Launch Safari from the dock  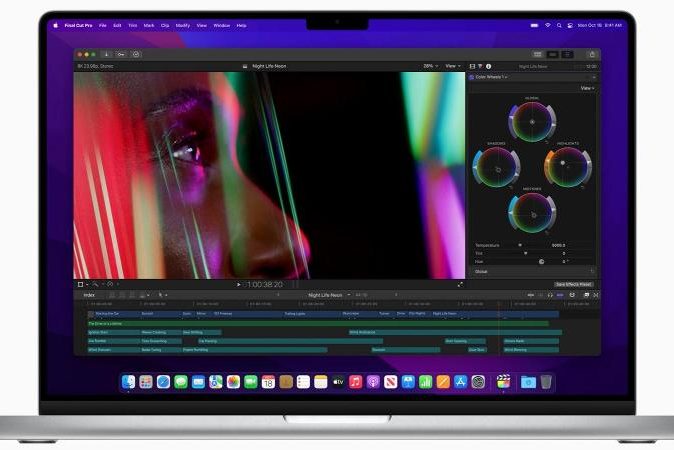click(163, 382)
